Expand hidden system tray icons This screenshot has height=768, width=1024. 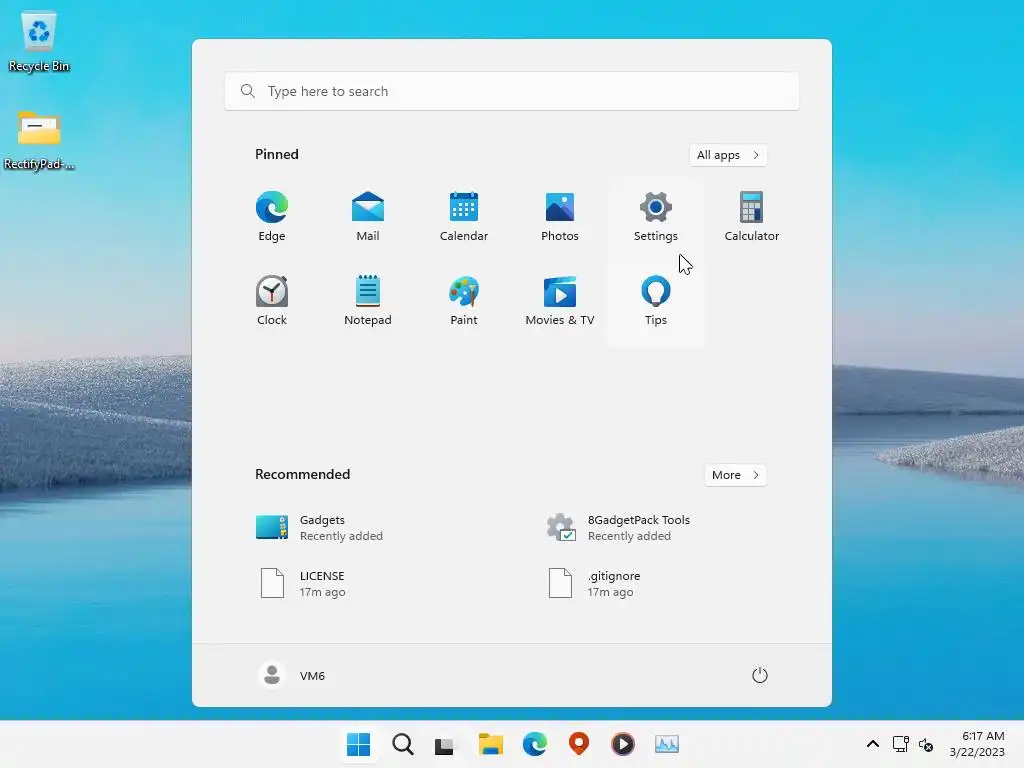point(872,744)
